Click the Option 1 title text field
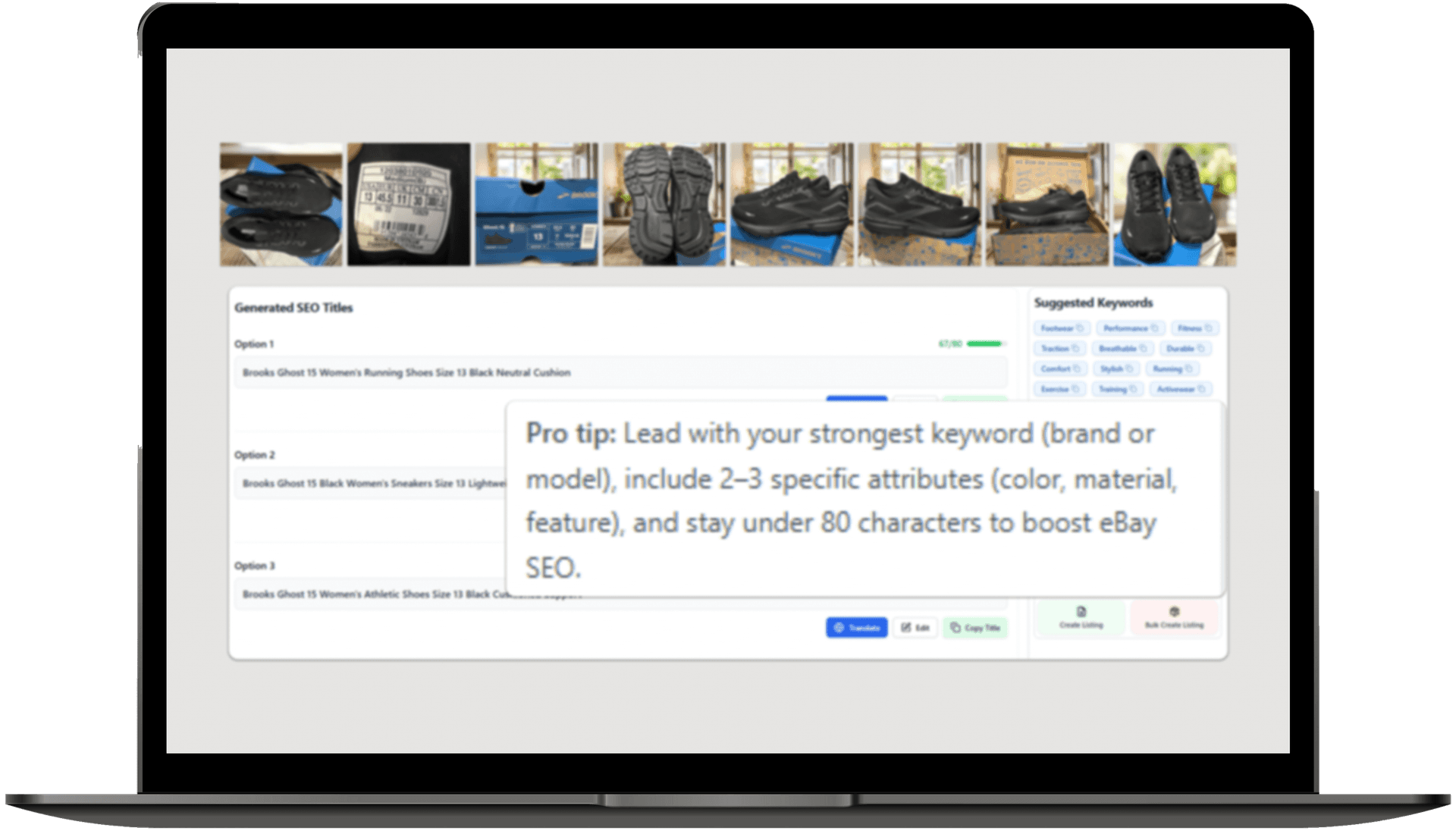 (x=620, y=372)
